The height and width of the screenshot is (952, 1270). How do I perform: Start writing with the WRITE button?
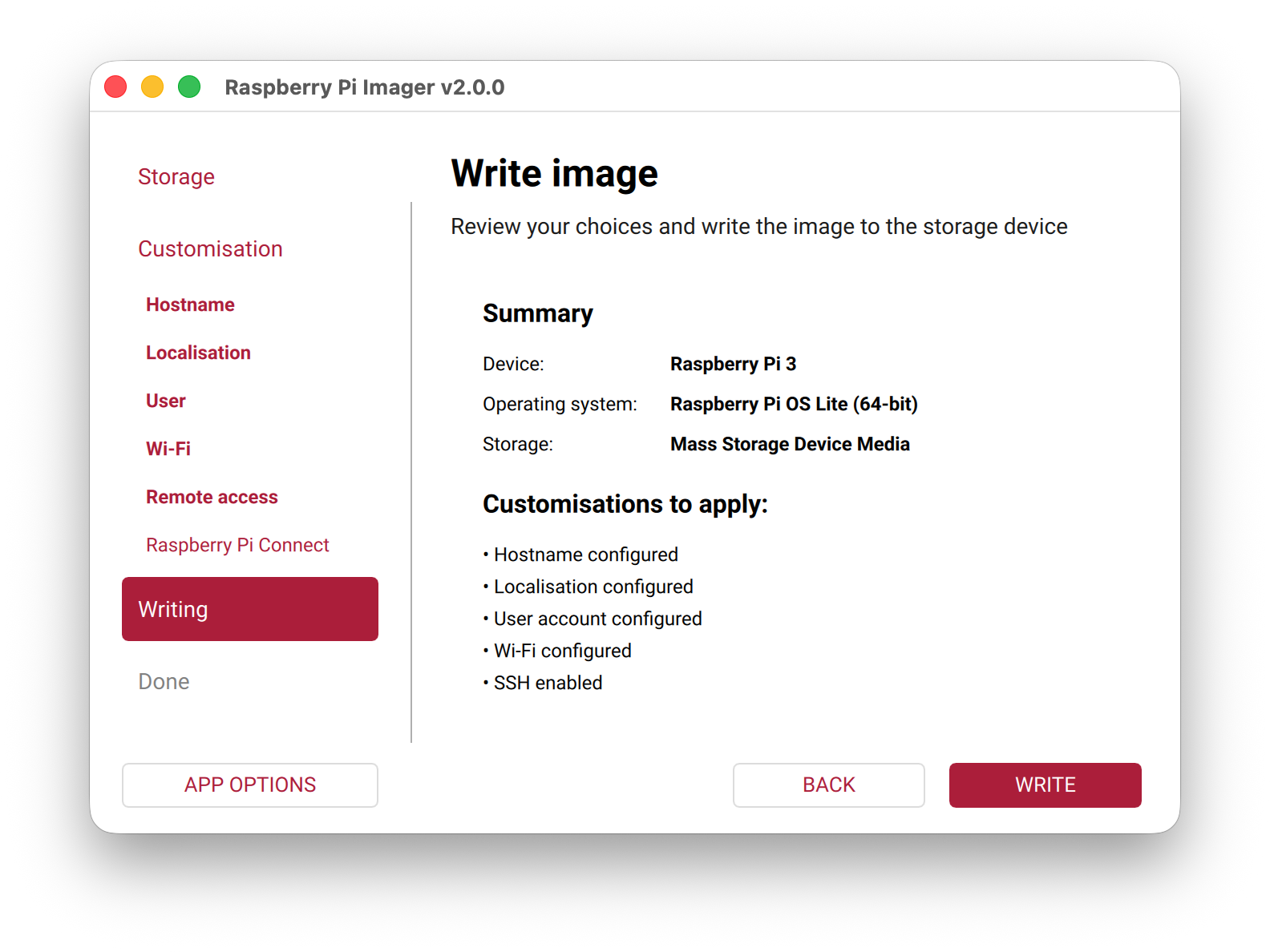(x=1045, y=785)
